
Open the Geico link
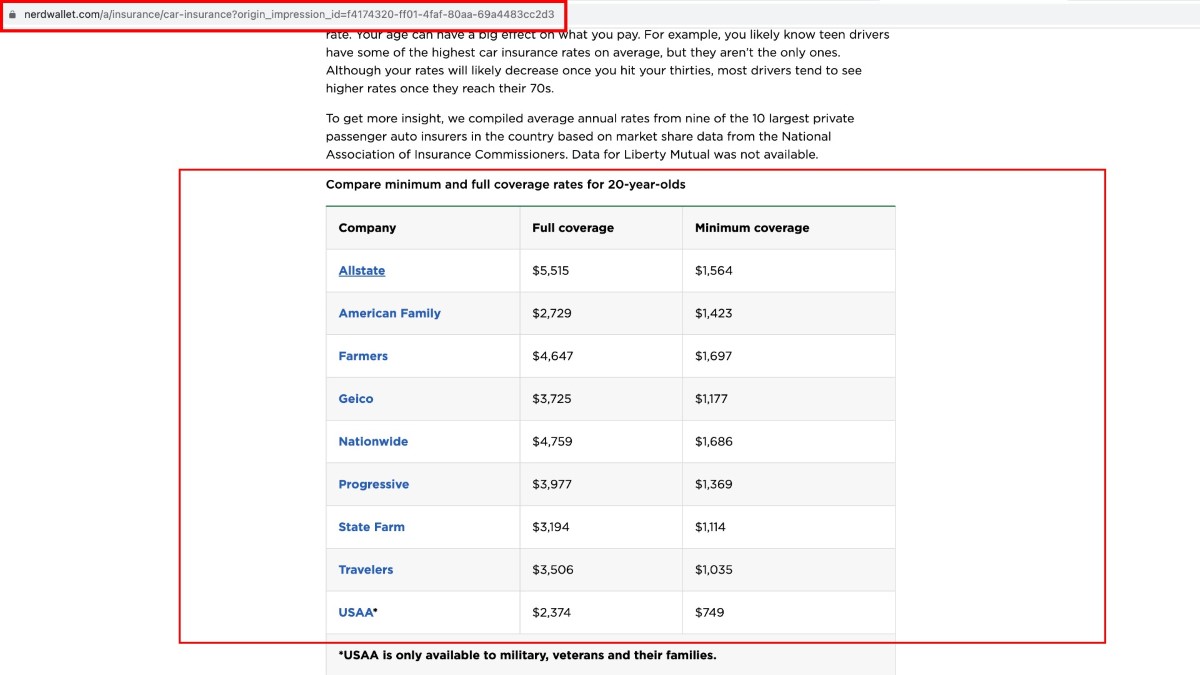pyautogui.click(x=356, y=399)
